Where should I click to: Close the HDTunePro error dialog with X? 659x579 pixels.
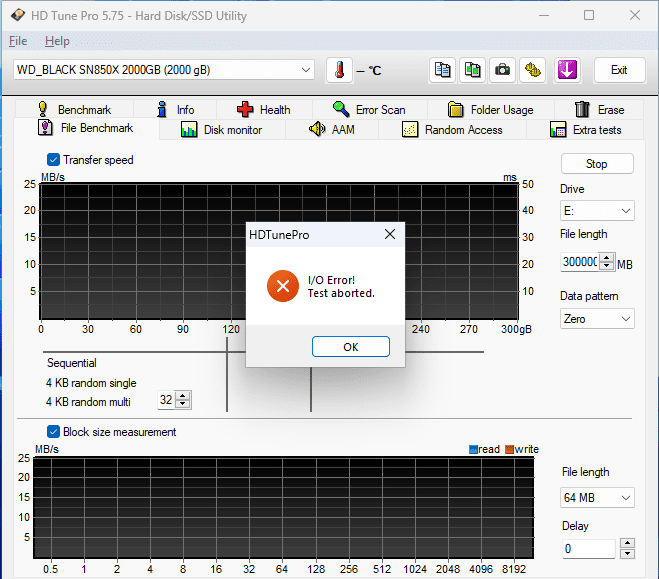click(x=390, y=234)
